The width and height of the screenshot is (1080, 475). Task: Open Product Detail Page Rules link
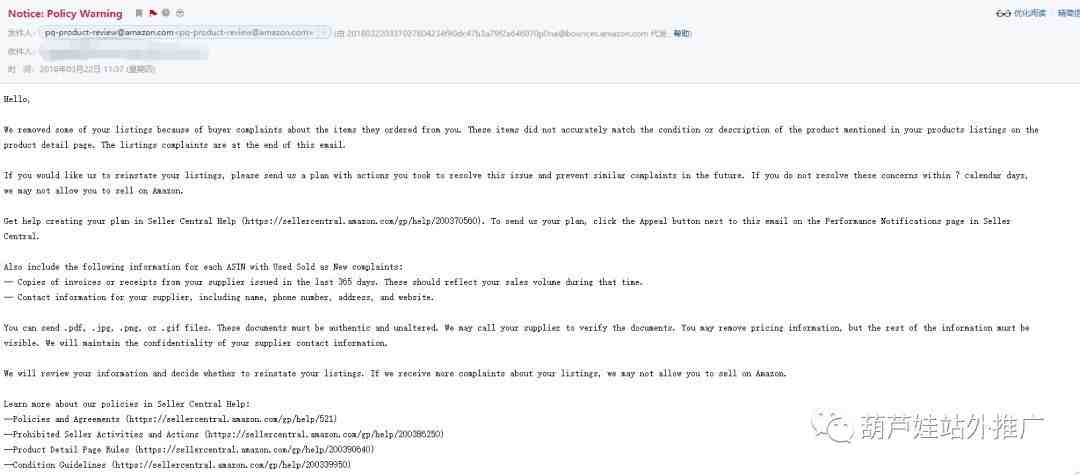pyautogui.click(x=254, y=450)
